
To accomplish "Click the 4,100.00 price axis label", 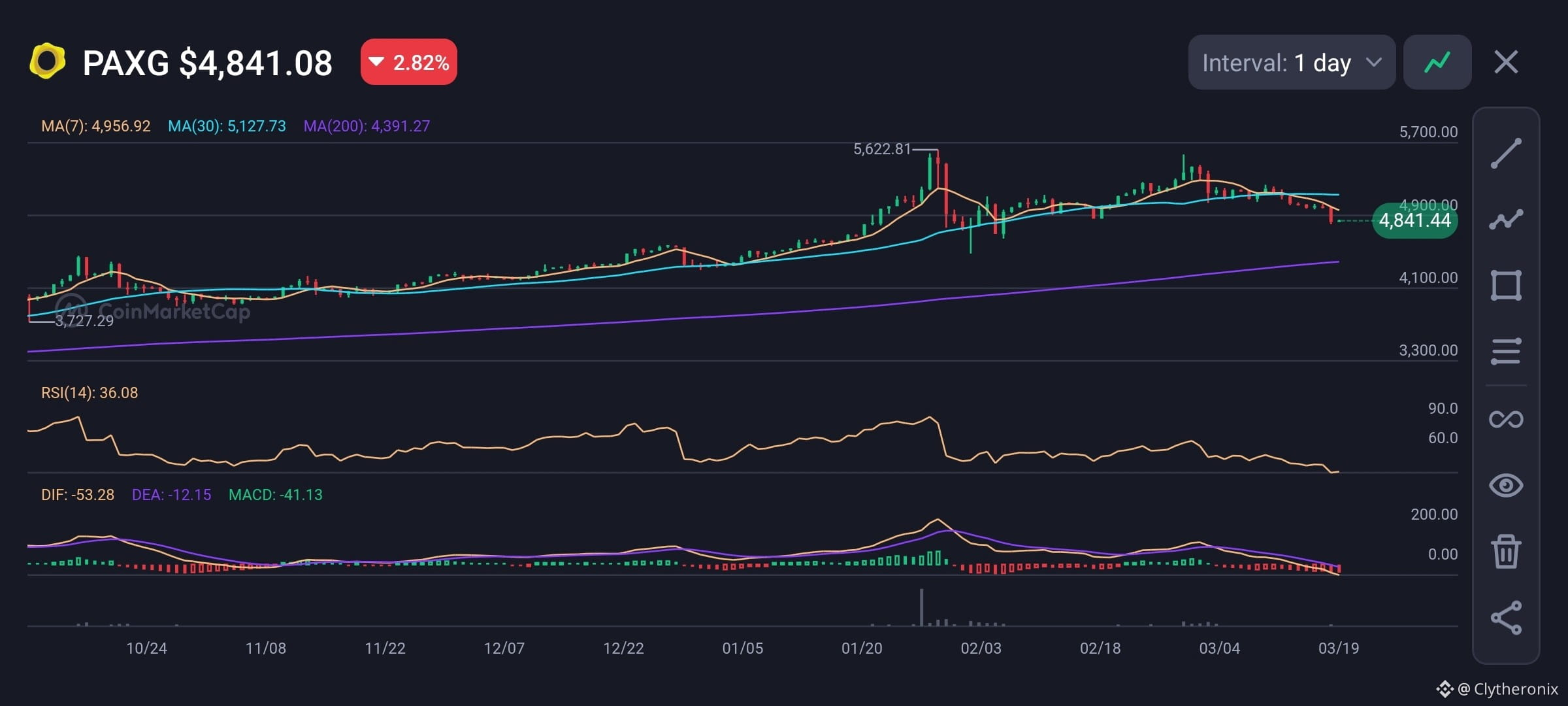I will (x=1428, y=278).
